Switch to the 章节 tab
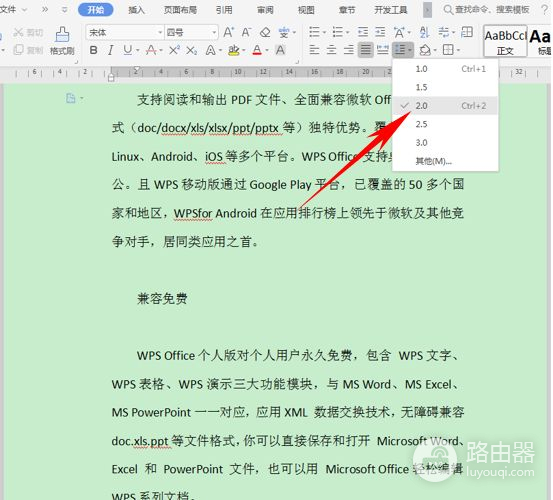 [x=347, y=10]
